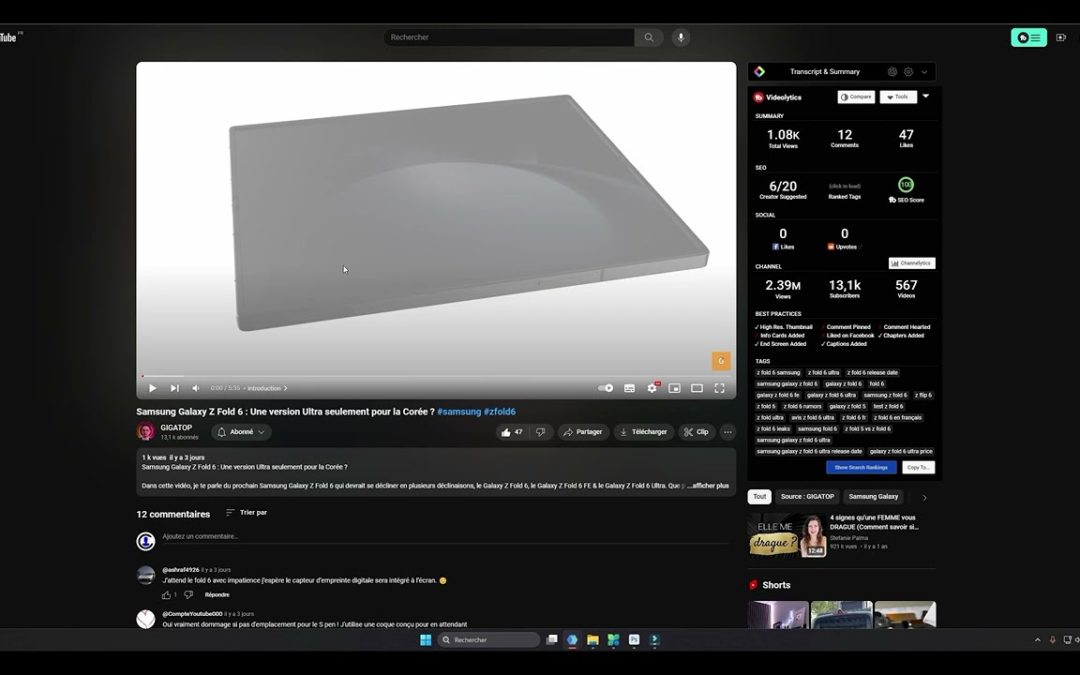1080x675 pixels.
Task: Open the Abonné subscription dropdown
Action: coord(241,432)
